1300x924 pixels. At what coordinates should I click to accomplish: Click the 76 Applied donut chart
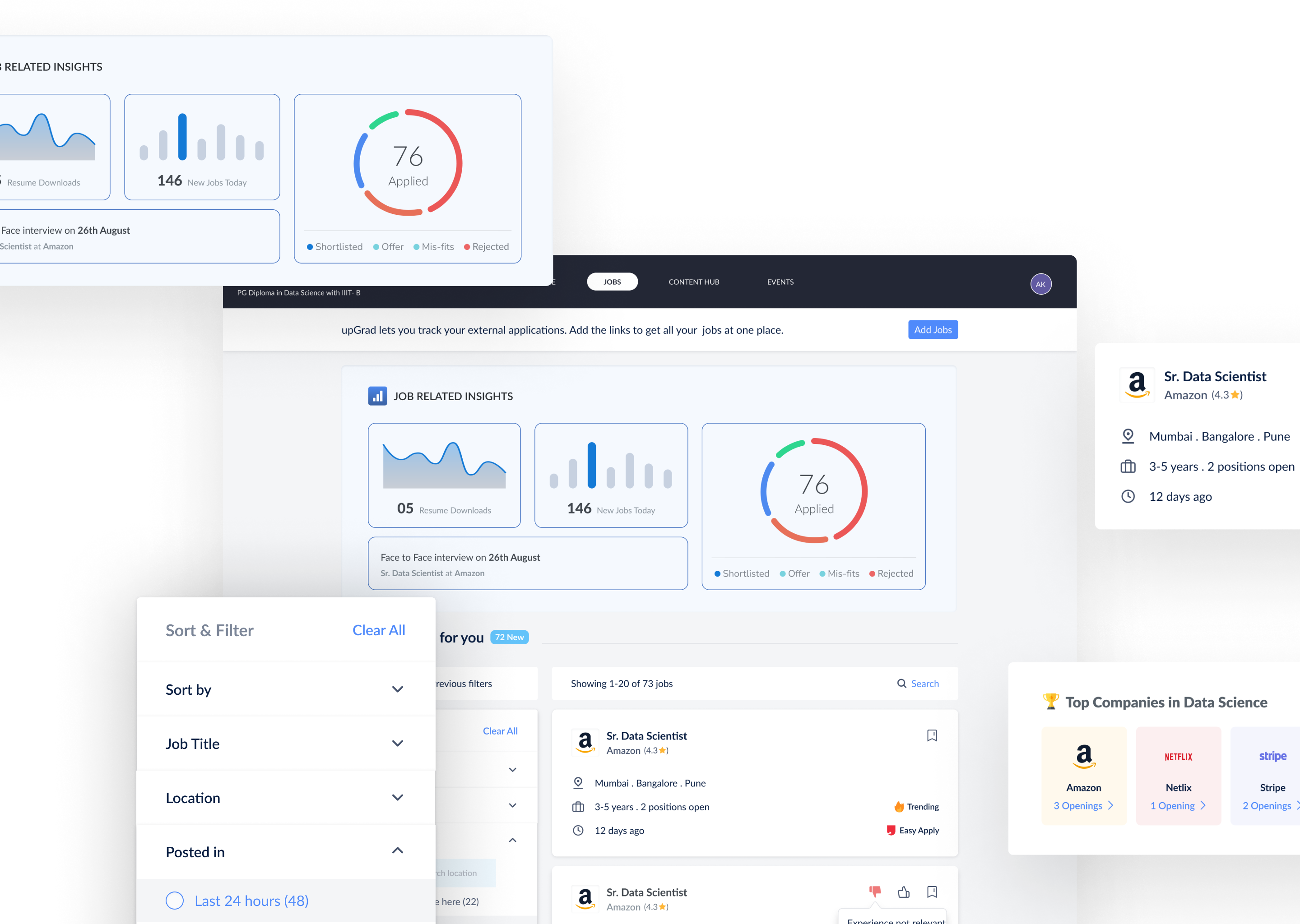tap(813, 491)
